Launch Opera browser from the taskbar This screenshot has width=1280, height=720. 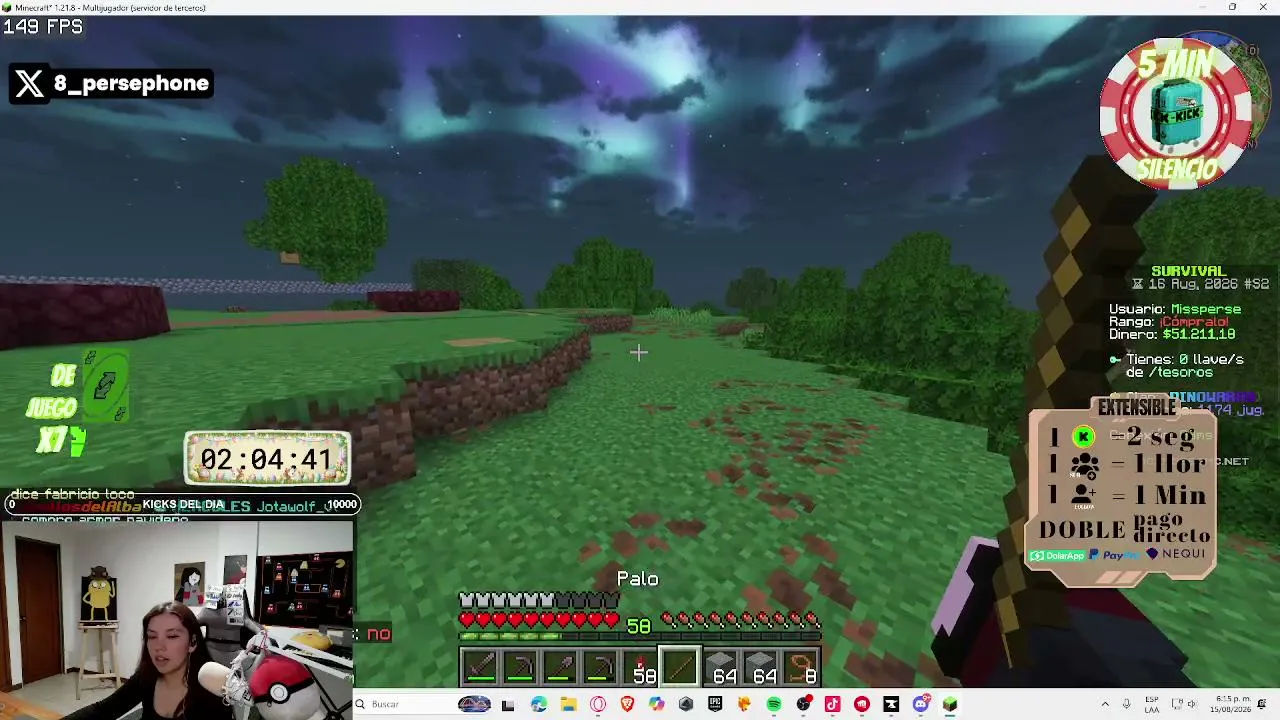pyautogui.click(x=598, y=704)
